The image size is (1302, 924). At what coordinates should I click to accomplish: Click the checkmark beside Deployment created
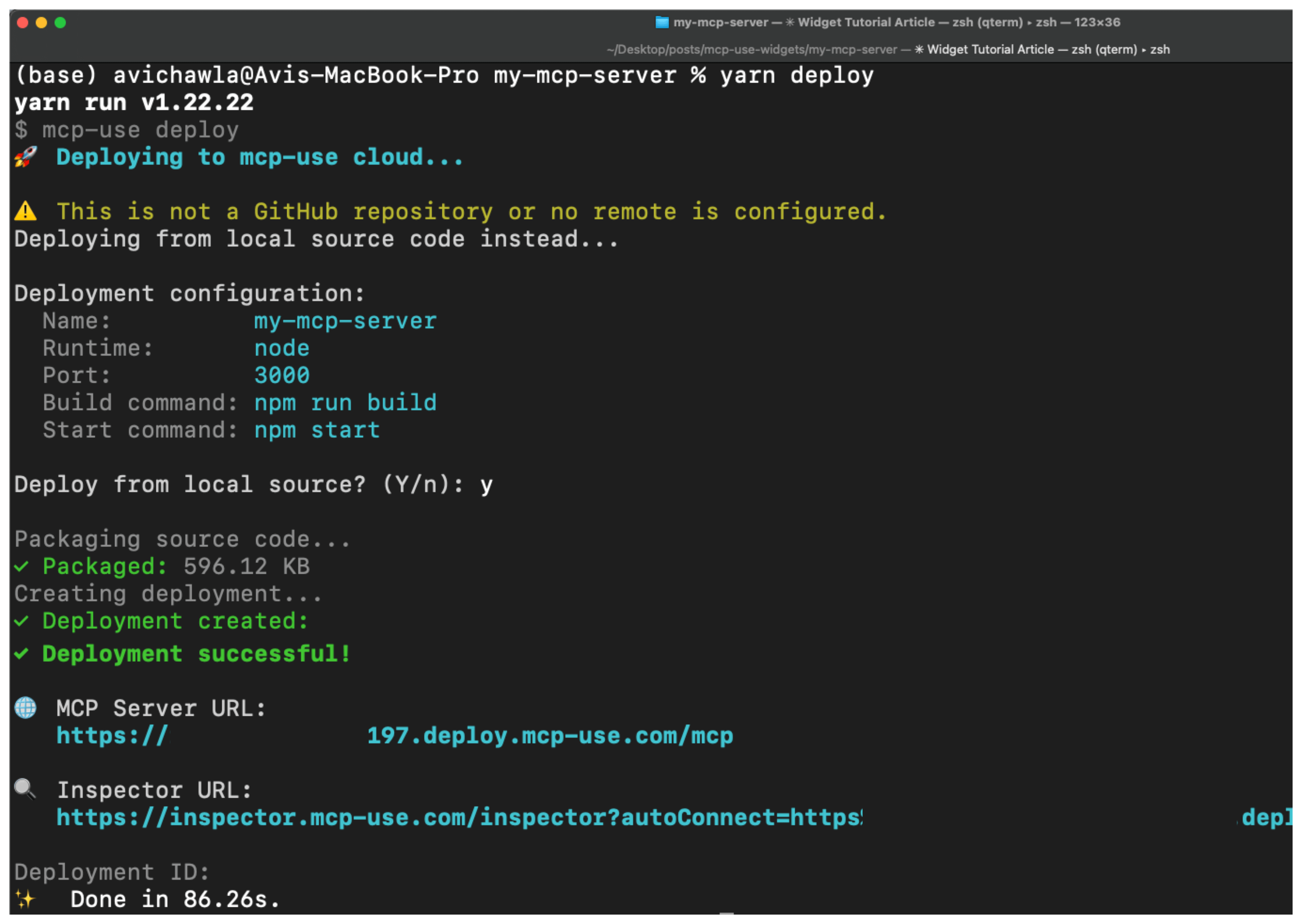tap(22, 621)
